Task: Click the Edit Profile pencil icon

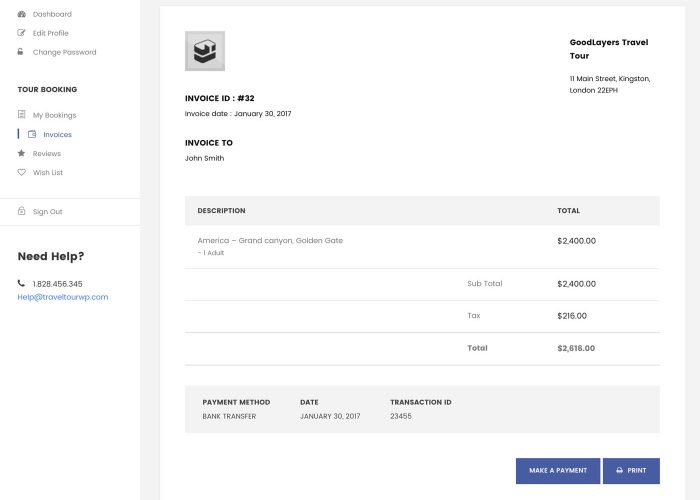Action: coord(21,33)
